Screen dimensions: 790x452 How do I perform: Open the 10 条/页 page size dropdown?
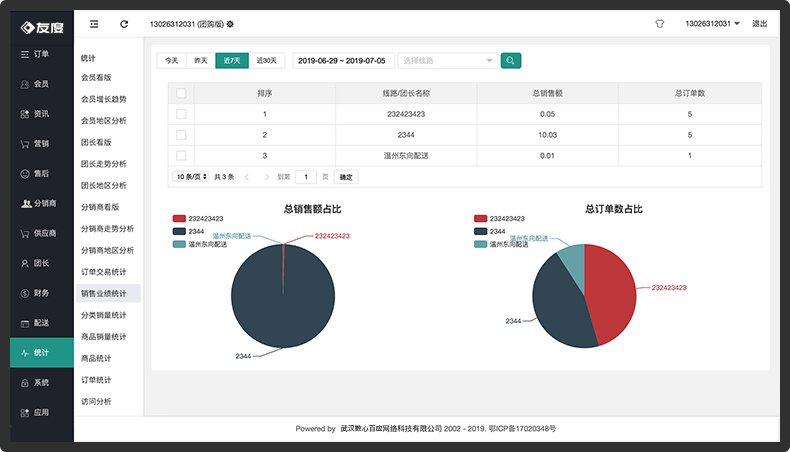[x=190, y=177]
